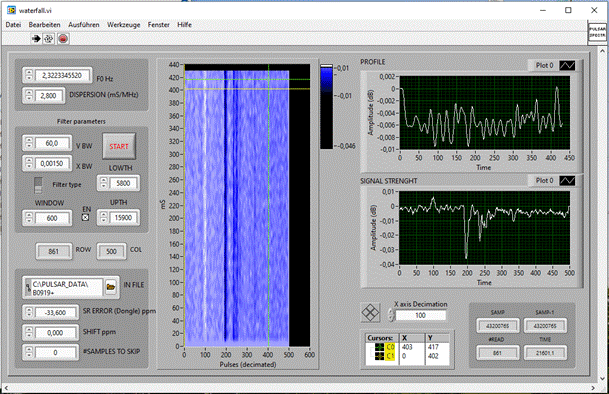Screen dimensions: 609x394
Task: Click the DISPERSION stepper arrows
Action: click(29, 95)
